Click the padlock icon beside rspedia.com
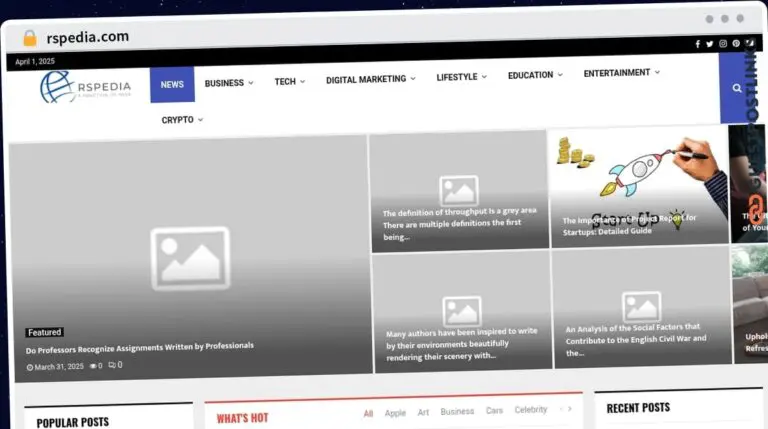 [29, 38]
